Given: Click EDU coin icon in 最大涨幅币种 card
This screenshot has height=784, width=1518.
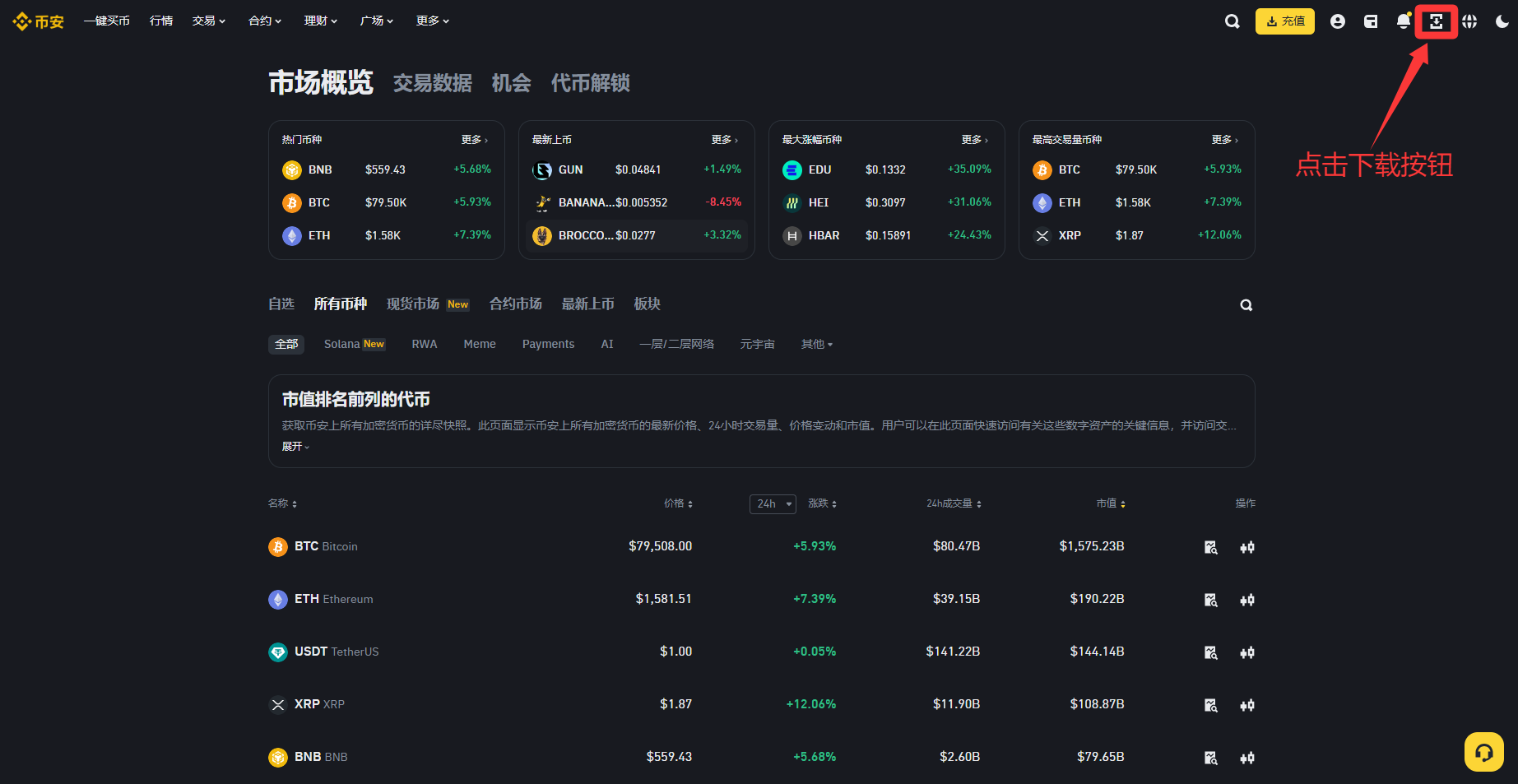Looking at the screenshot, I should pos(792,170).
